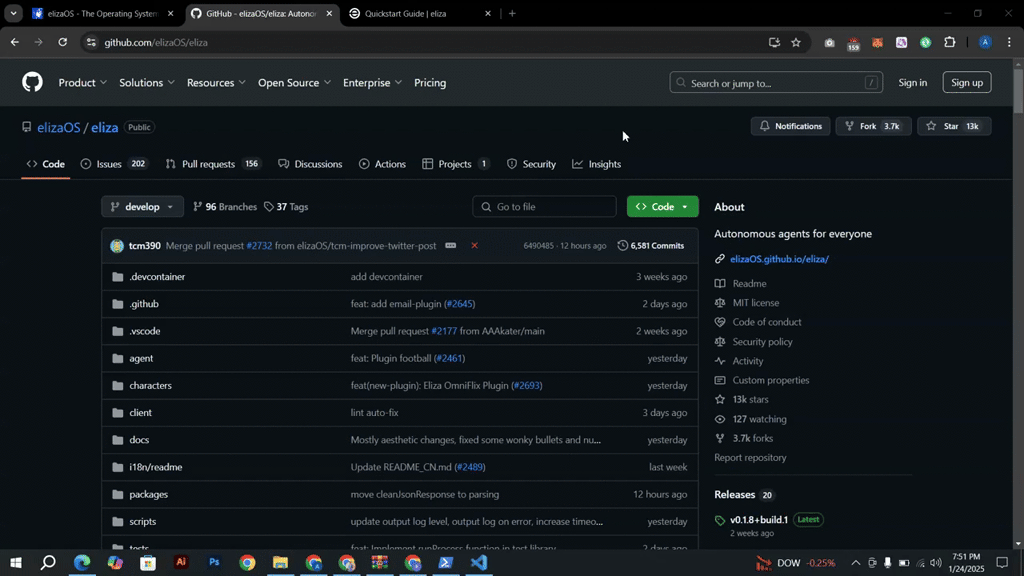The height and width of the screenshot is (576, 1024).
Task: Open Photoshop from the taskbar
Action: point(214,562)
